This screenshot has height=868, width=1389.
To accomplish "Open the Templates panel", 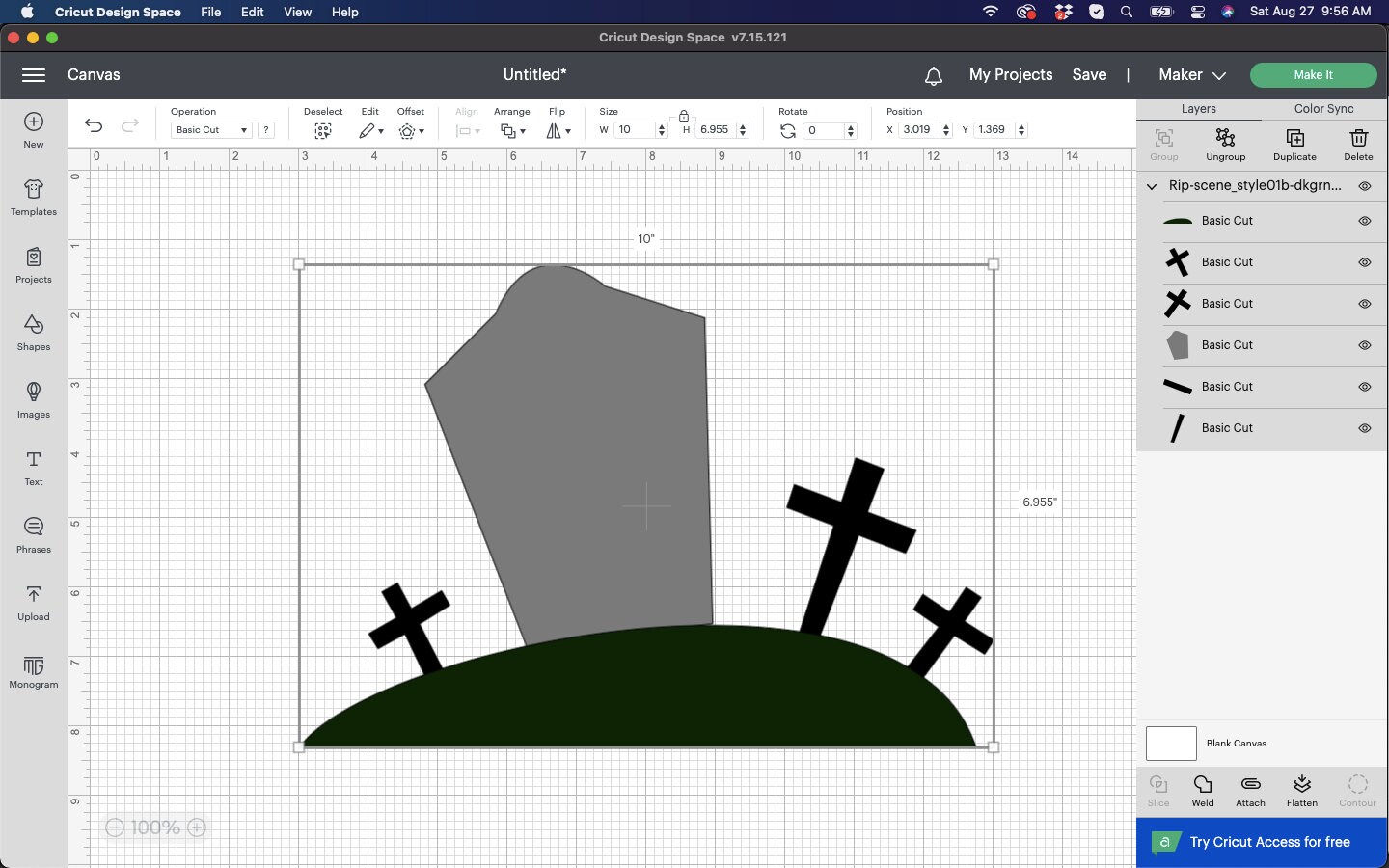I will [33, 200].
